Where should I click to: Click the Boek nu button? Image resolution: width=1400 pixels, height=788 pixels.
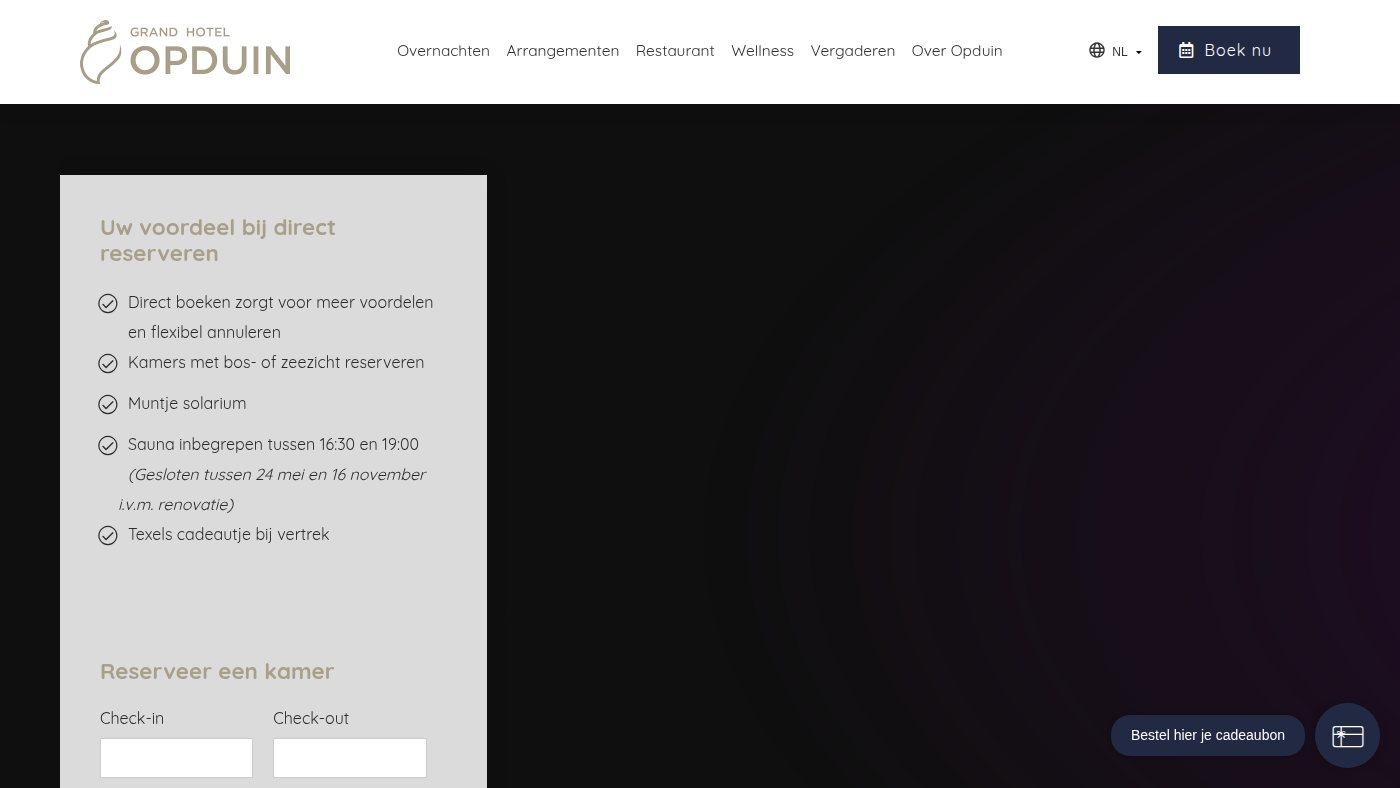pyautogui.click(x=1229, y=50)
